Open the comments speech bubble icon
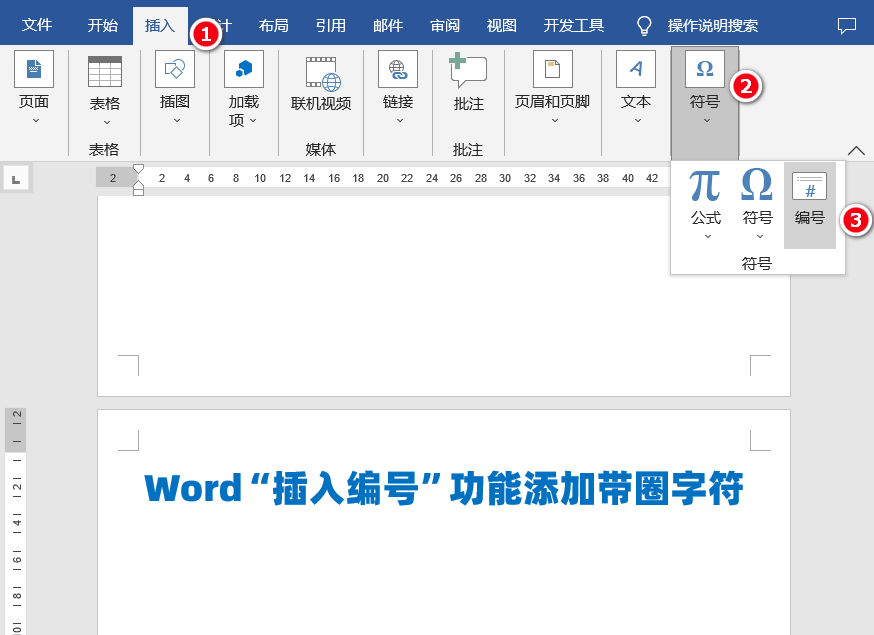The width and height of the screenshot is (874, 635). pyautogui.click(x=847, y=26)
